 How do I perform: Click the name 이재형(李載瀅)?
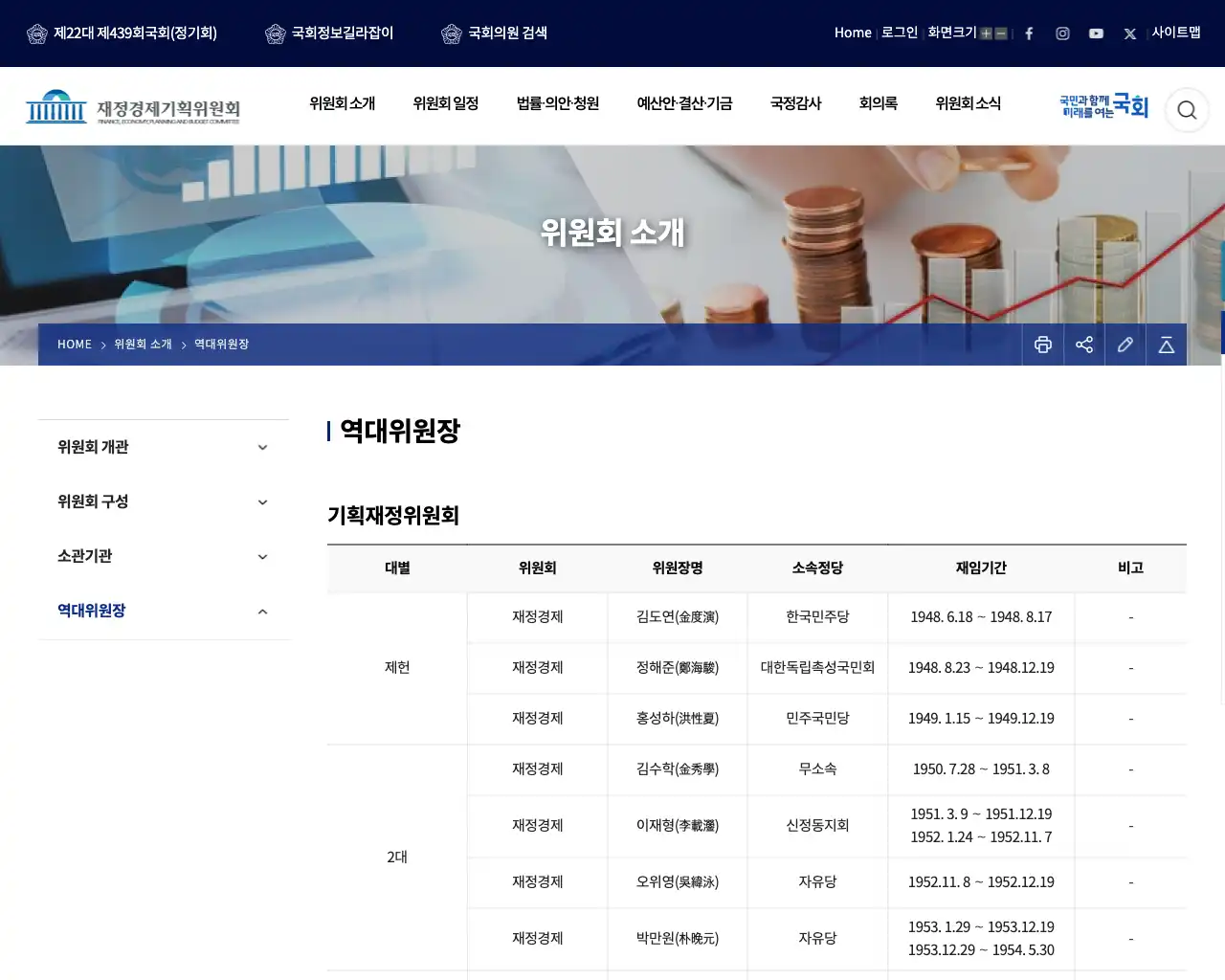pos(678,826)
